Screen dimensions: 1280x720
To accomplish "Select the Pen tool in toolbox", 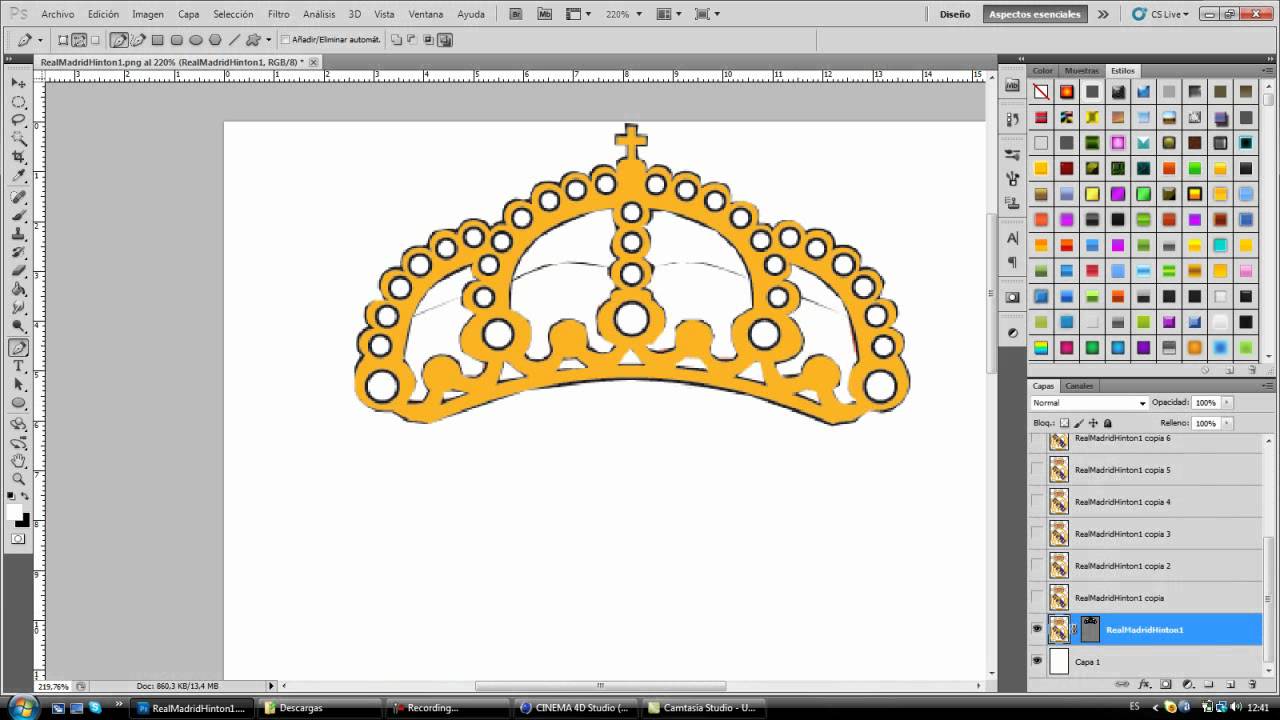I will (18, 348).
